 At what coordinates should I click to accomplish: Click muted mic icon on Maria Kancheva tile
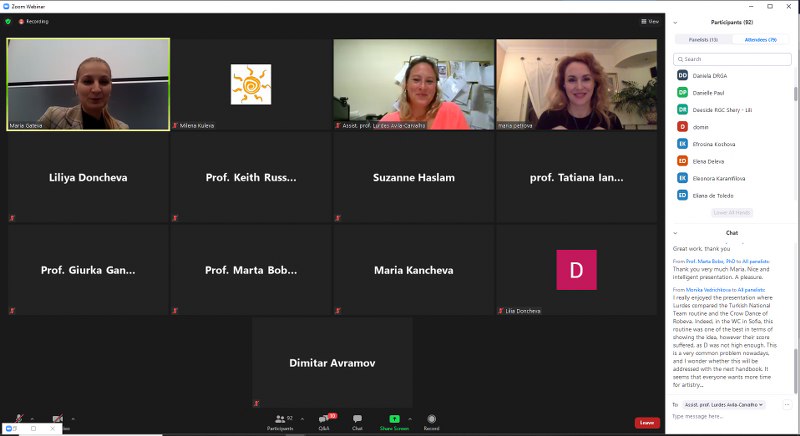[337, 311]
